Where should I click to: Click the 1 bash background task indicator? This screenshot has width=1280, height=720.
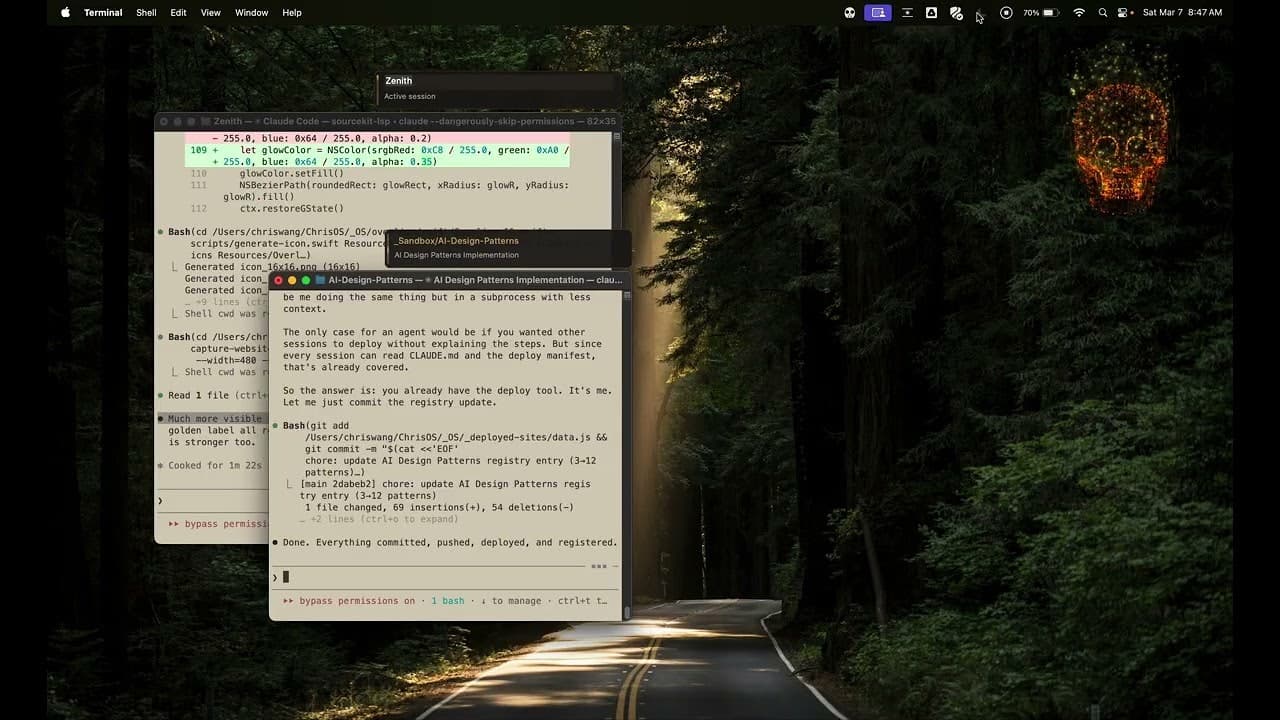click(447, 601)
